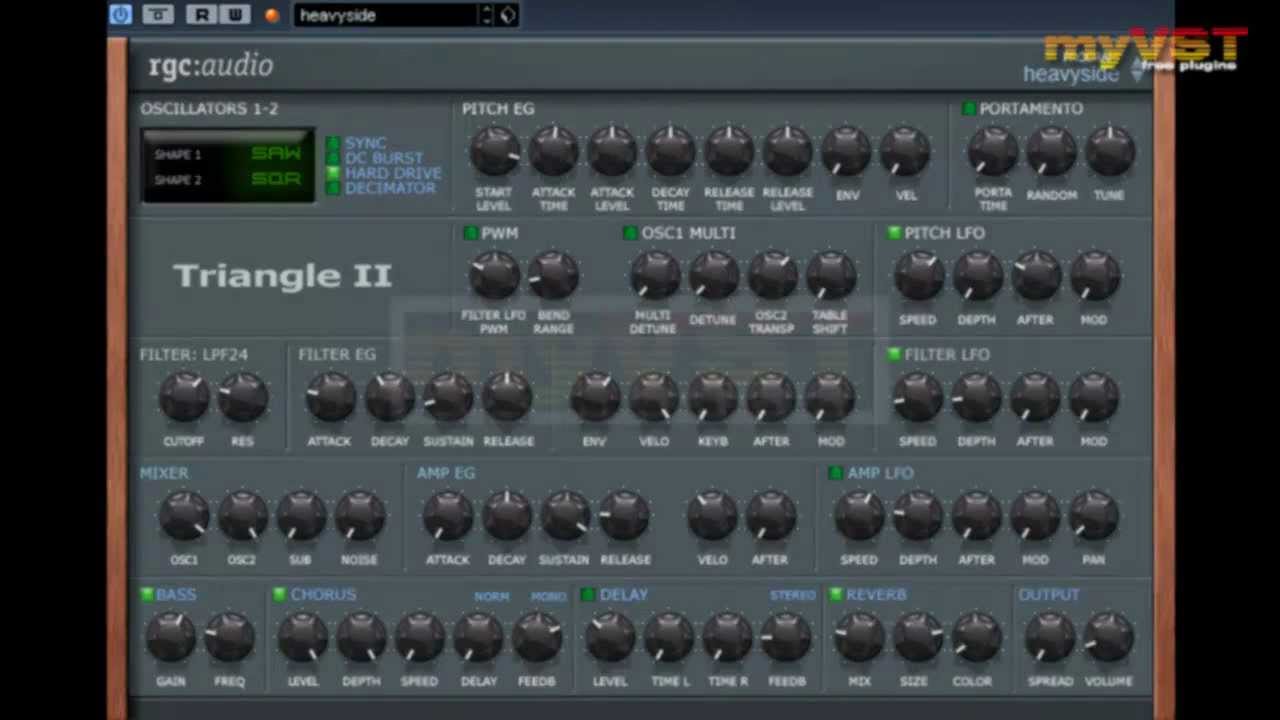
Task: Click the Amp EG RELEASE knob
Action: [x=625, y=516]
